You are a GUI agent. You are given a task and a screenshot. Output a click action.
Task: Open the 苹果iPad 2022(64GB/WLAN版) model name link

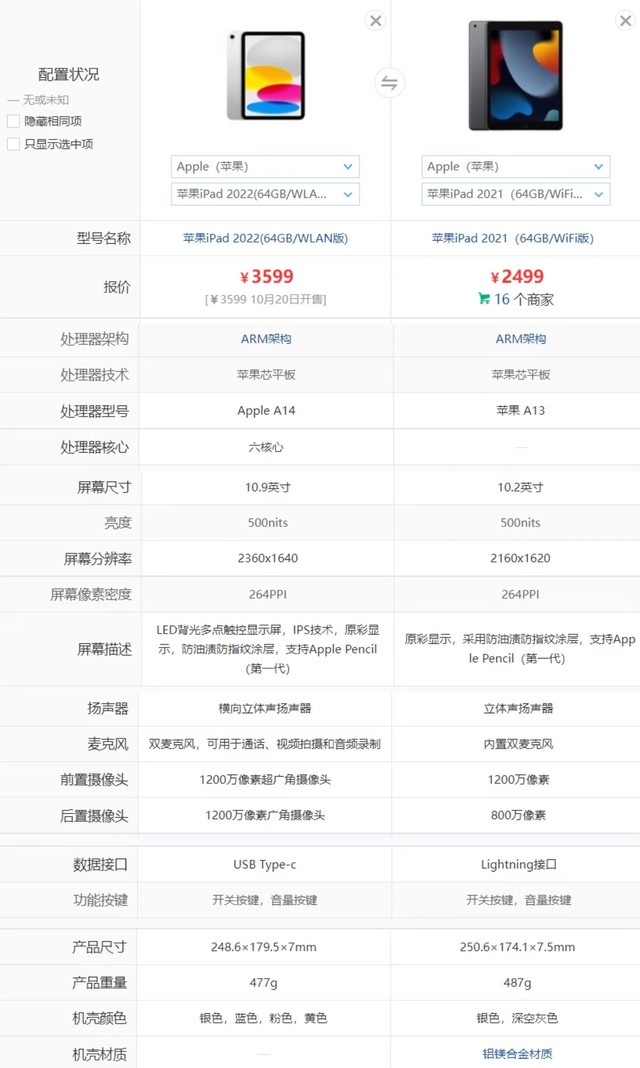click(x=266, y=238)
